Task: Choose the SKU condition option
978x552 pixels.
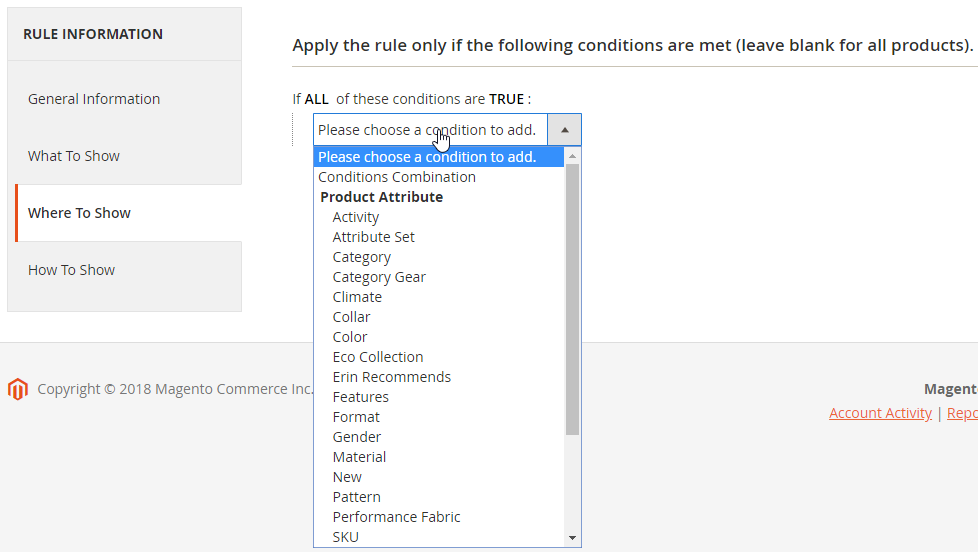Action: [x=346, y=537]
